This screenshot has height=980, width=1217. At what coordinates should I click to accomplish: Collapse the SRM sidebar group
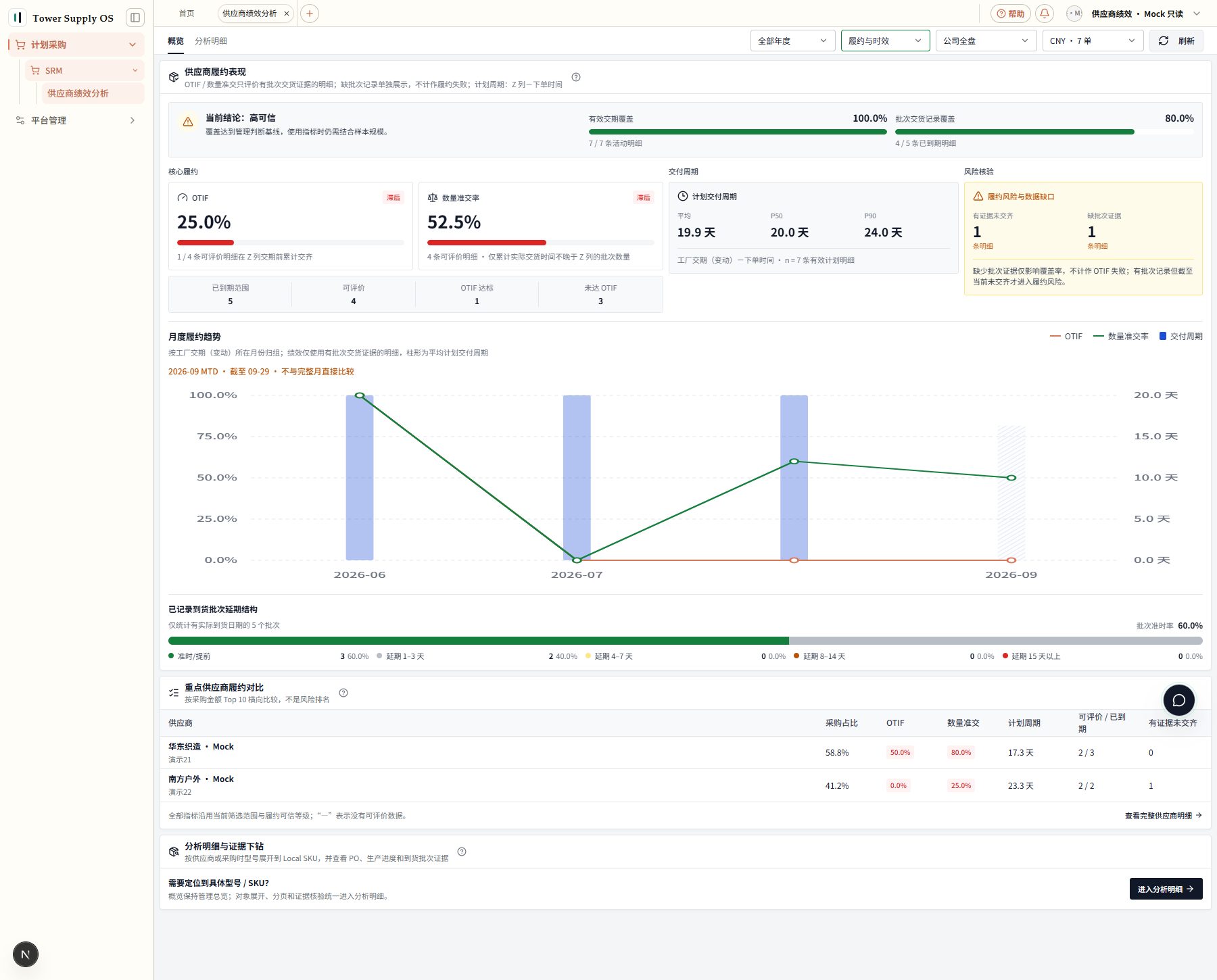[135, 70]
